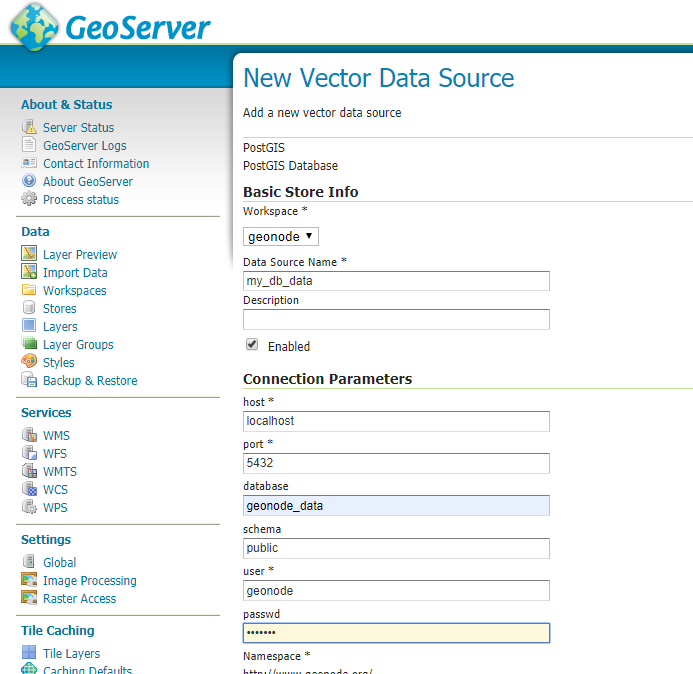Click the Global settings icon

[29, 562]
